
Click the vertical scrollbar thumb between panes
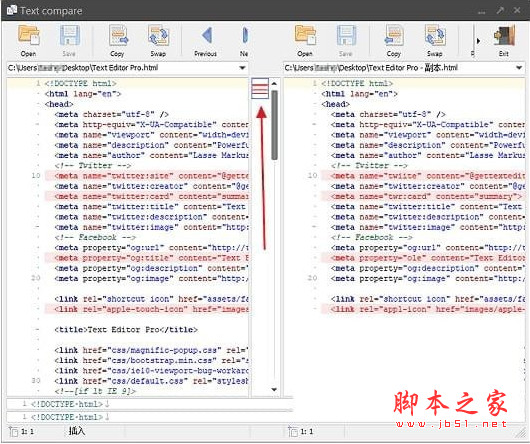[x=274, y=125]
